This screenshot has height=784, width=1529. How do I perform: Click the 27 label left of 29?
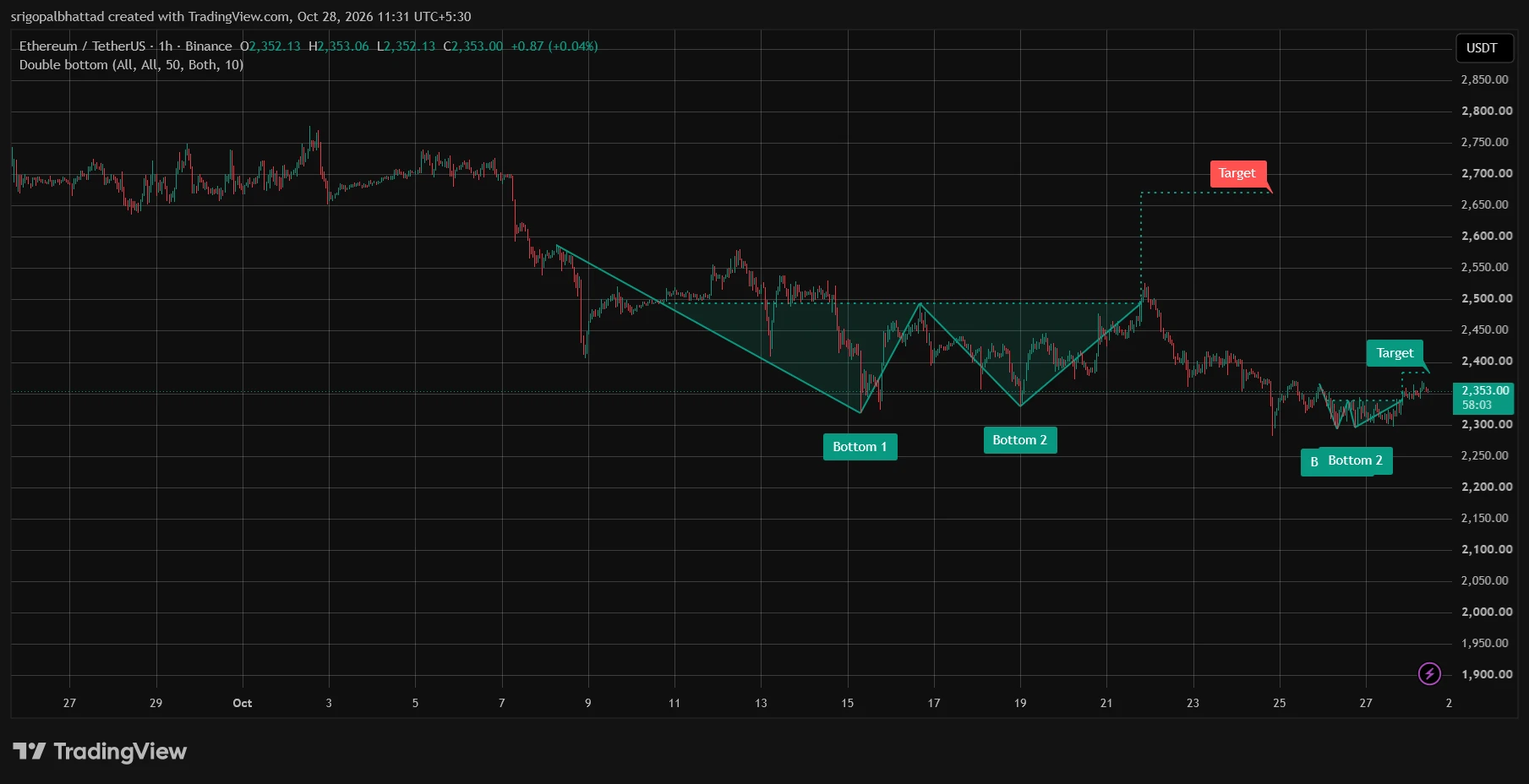[x=69, y=703]
